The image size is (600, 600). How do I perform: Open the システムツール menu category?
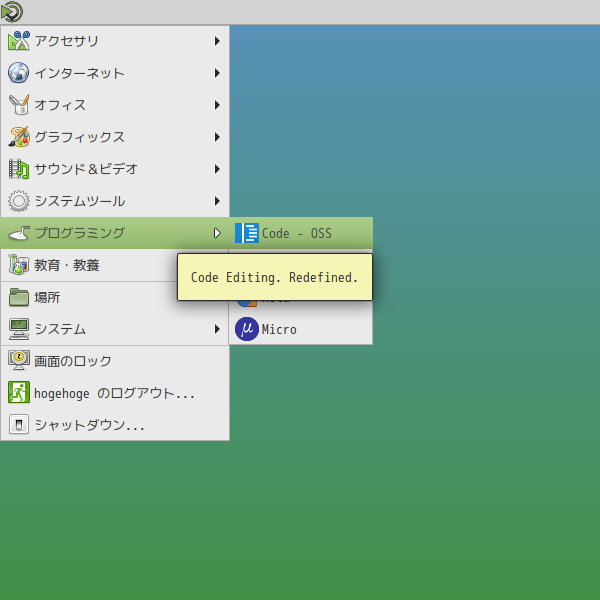pyautogui.click(x=115, y=201)
